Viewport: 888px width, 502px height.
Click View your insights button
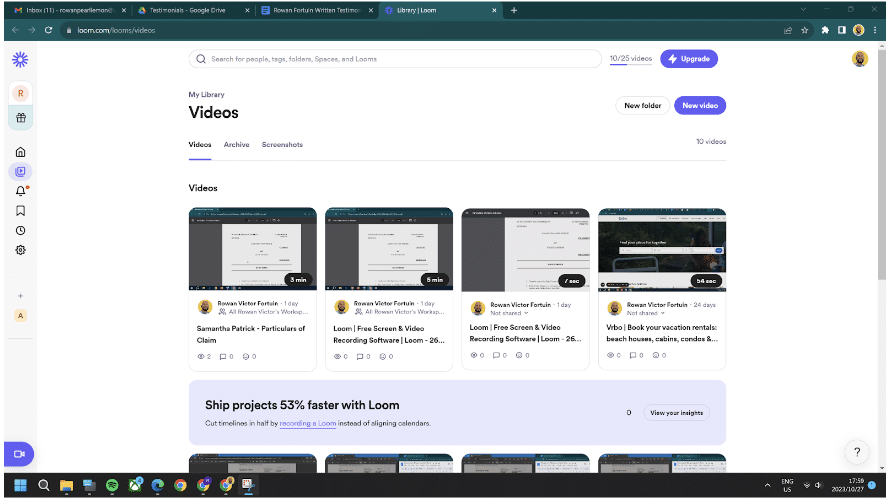pyautogui.click(x=676, y=413)
